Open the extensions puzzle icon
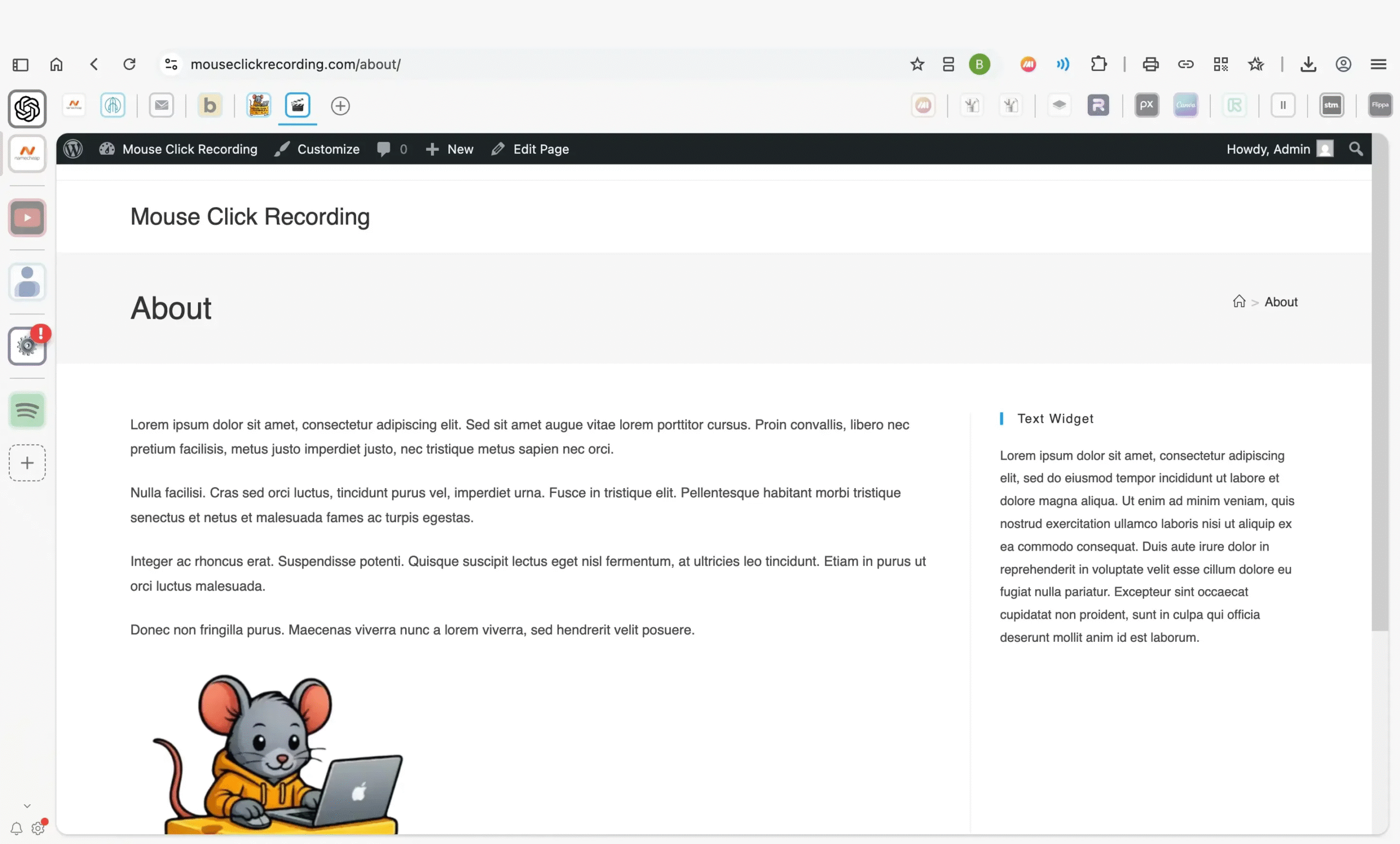This screenshot has height=844, width=1400. 1098,64
